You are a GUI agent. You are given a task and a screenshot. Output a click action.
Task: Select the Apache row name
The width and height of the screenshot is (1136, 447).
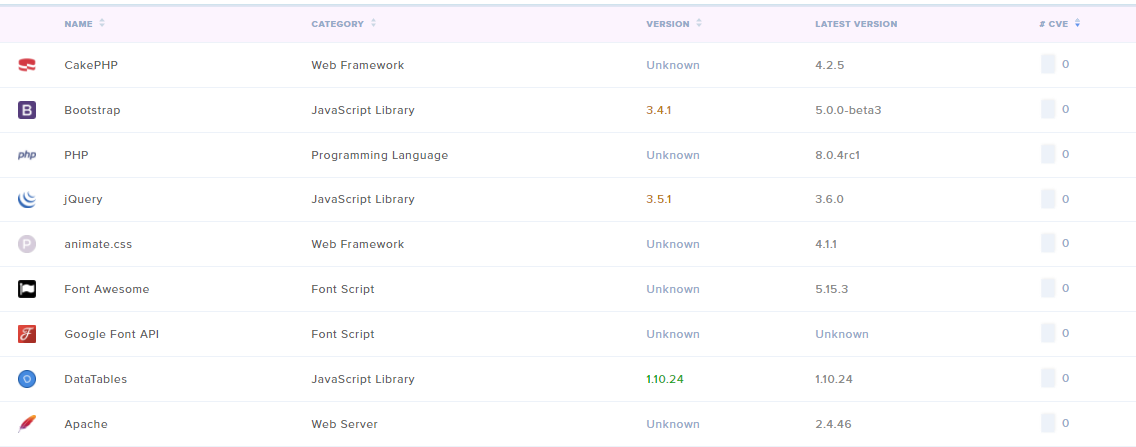pos(86,424)
